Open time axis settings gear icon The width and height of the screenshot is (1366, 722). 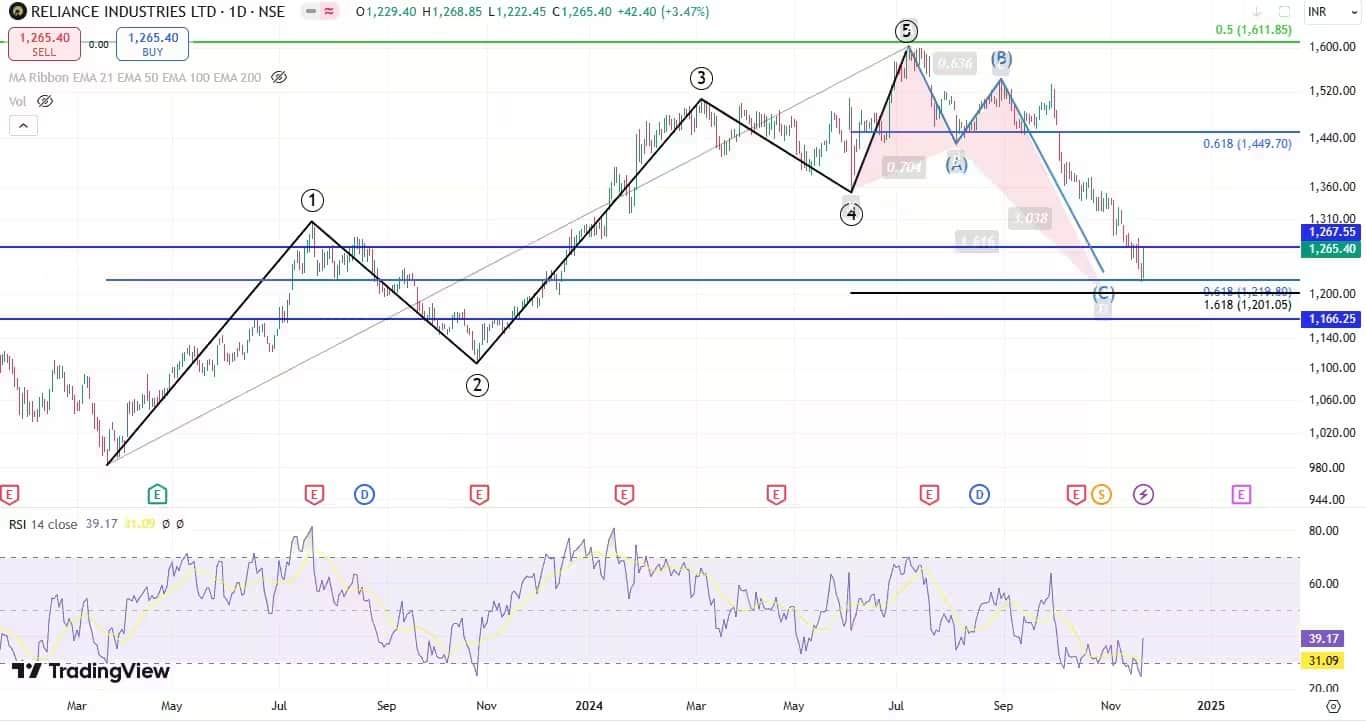[1332, 706]
